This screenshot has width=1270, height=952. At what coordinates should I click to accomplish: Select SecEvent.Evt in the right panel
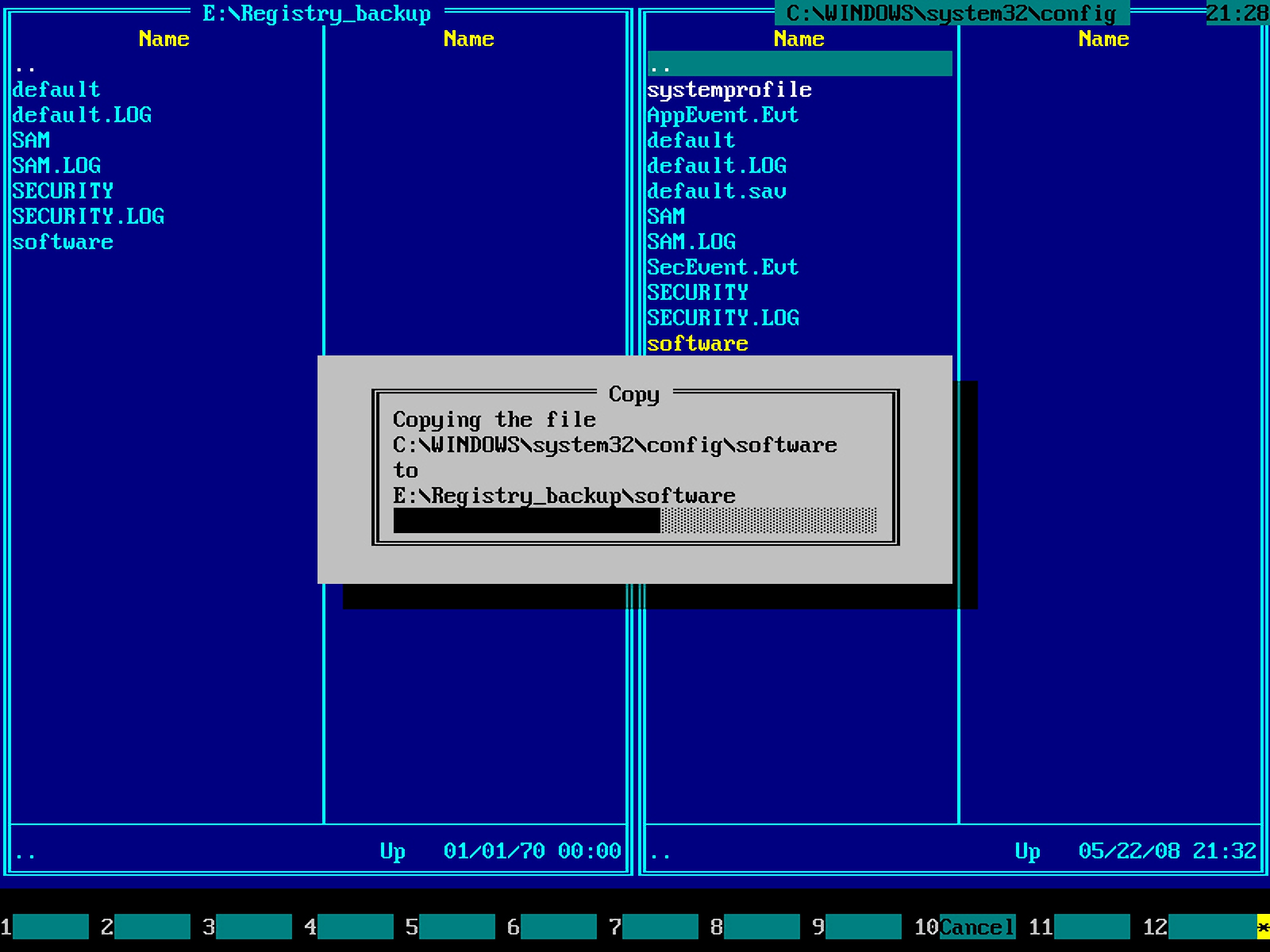(722, 267)
